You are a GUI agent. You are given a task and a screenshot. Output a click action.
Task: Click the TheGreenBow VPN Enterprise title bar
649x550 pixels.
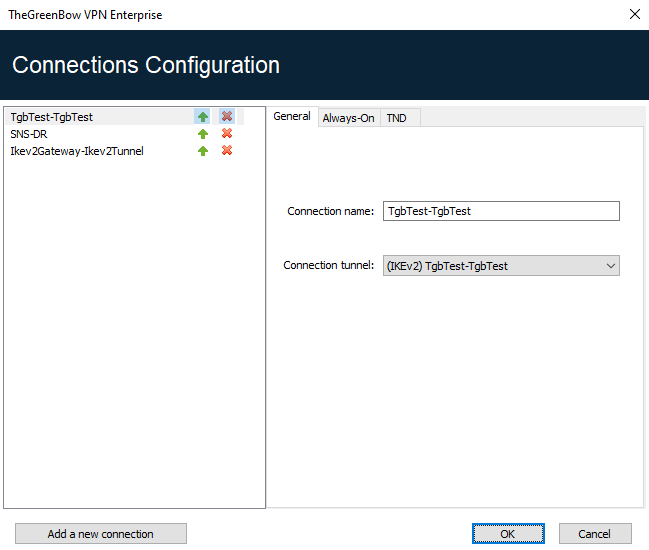[300, 15]
